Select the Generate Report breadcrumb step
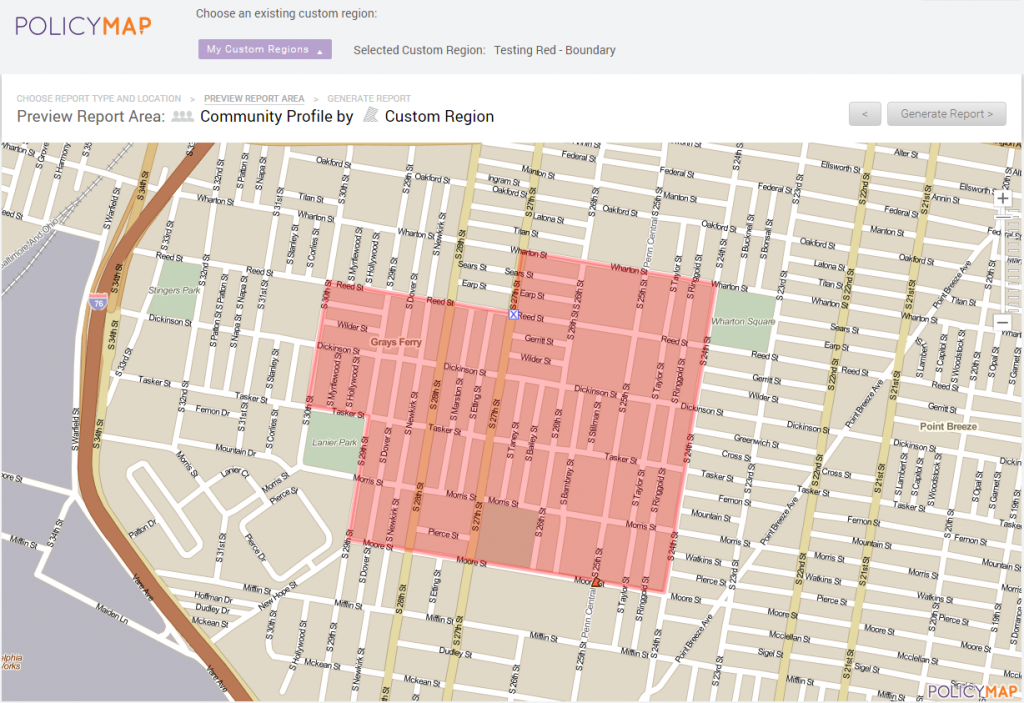Viewport: 1024px width, 703px height. (369, 99)
